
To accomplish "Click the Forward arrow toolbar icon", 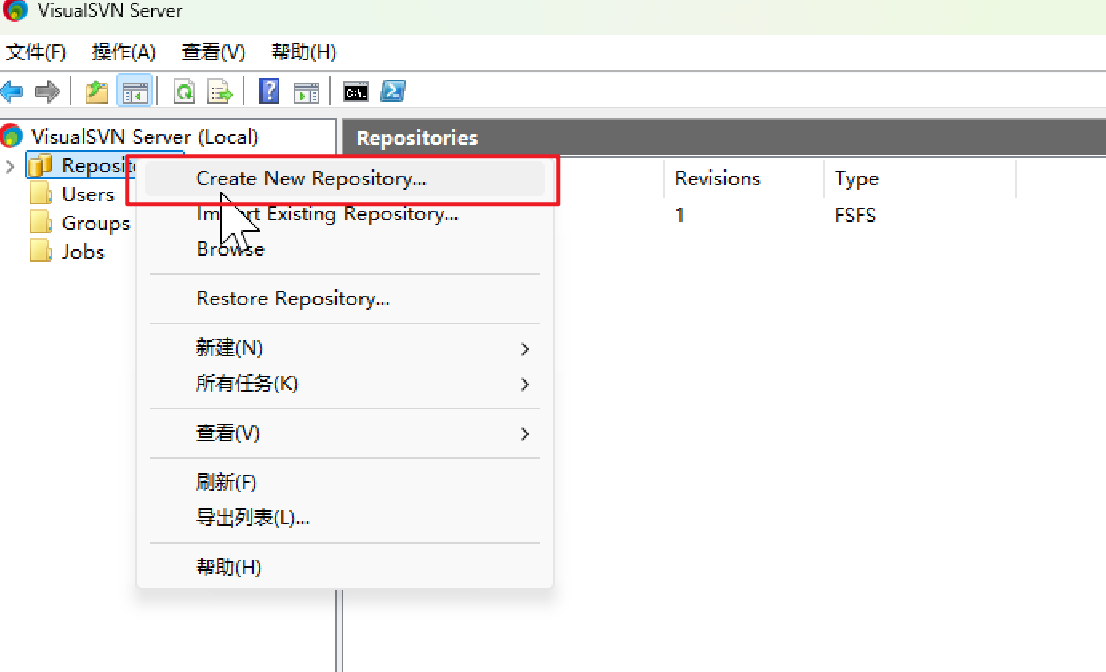I will (x=46, y=92).
